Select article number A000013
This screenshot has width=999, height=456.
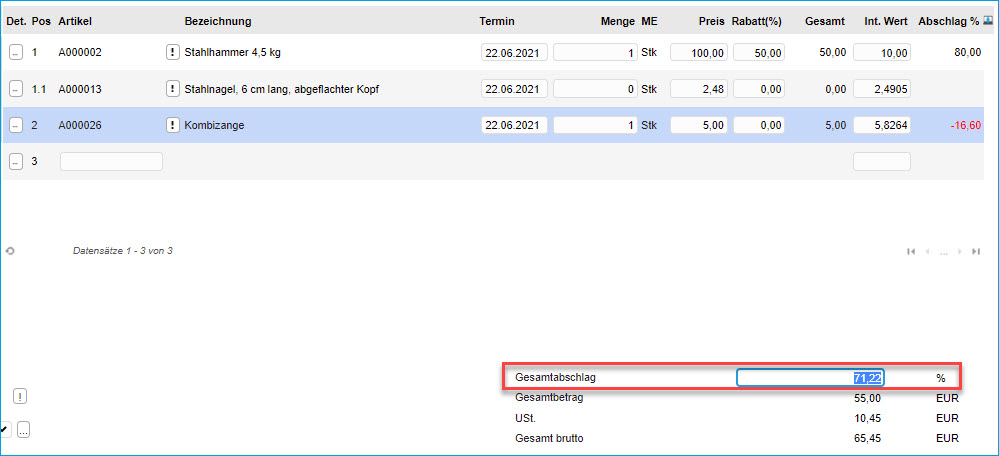point(80,90)
